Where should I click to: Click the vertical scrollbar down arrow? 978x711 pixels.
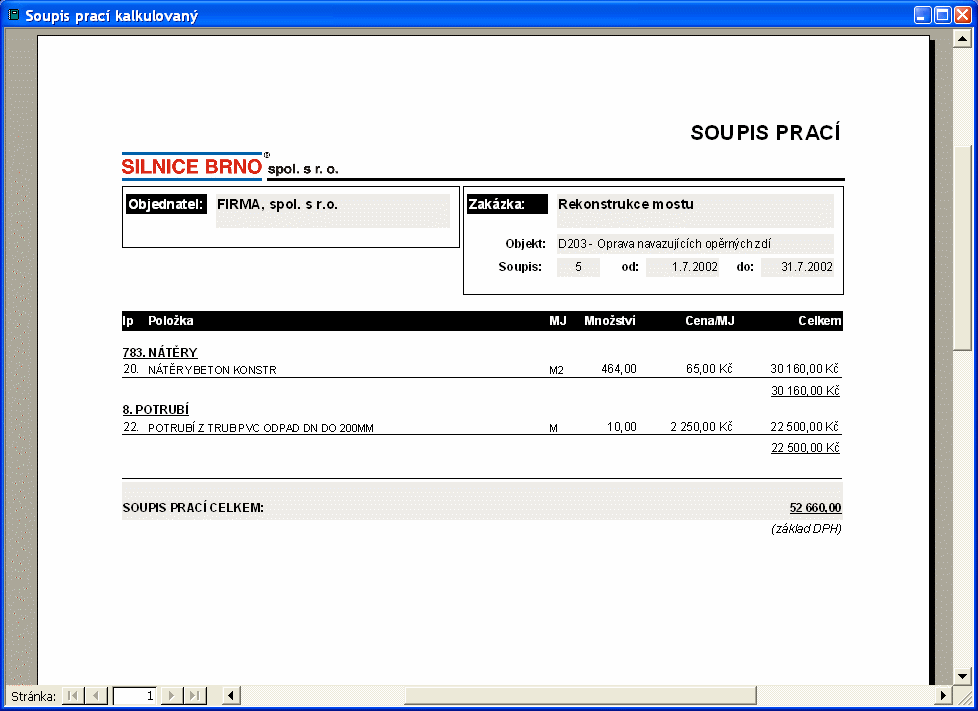point(962,676)
